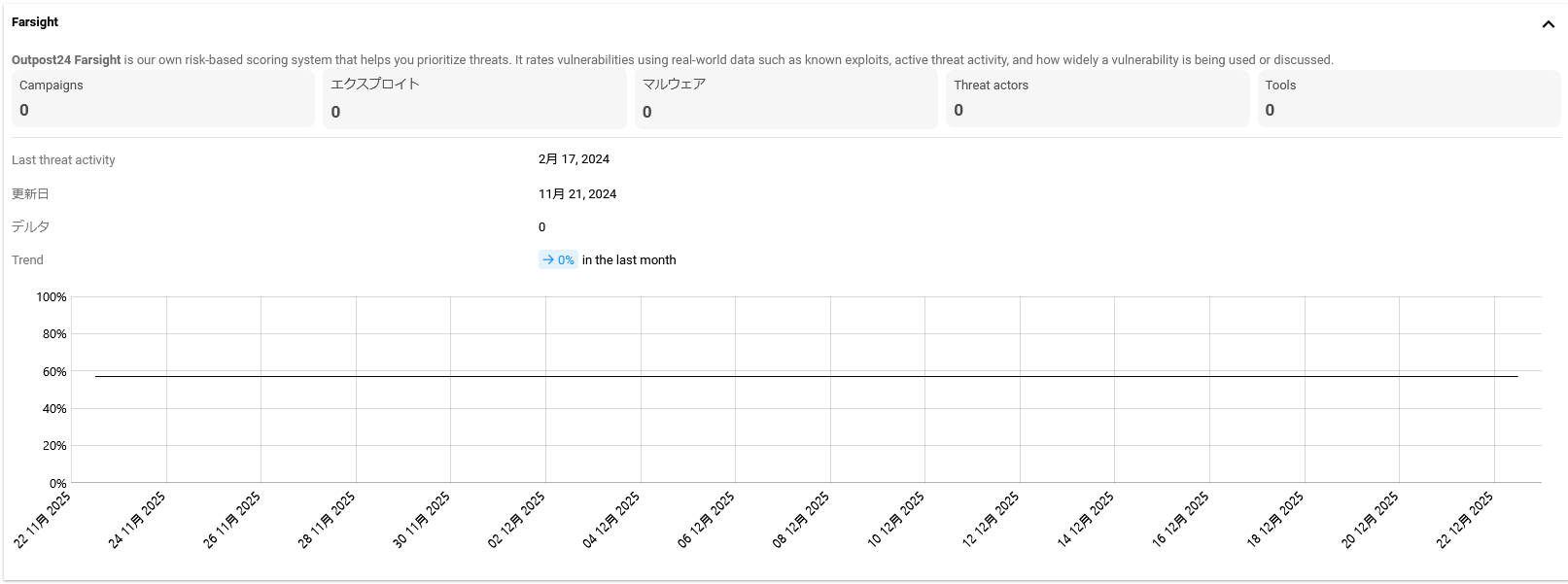Select the マルウェア stat card
1568x584 pixels.
coord(785,98)
